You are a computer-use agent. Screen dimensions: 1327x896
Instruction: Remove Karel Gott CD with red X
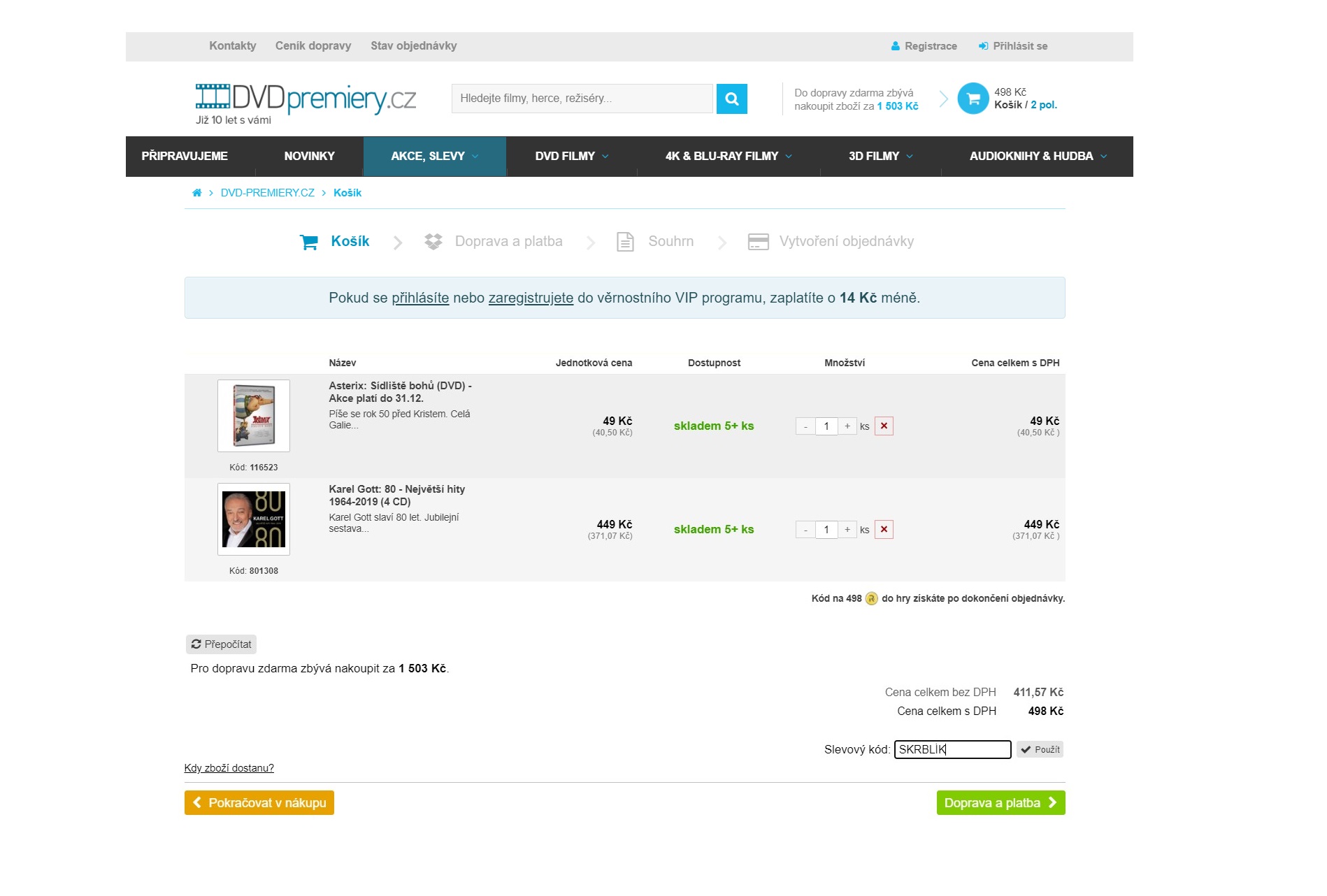coord(884,530)
